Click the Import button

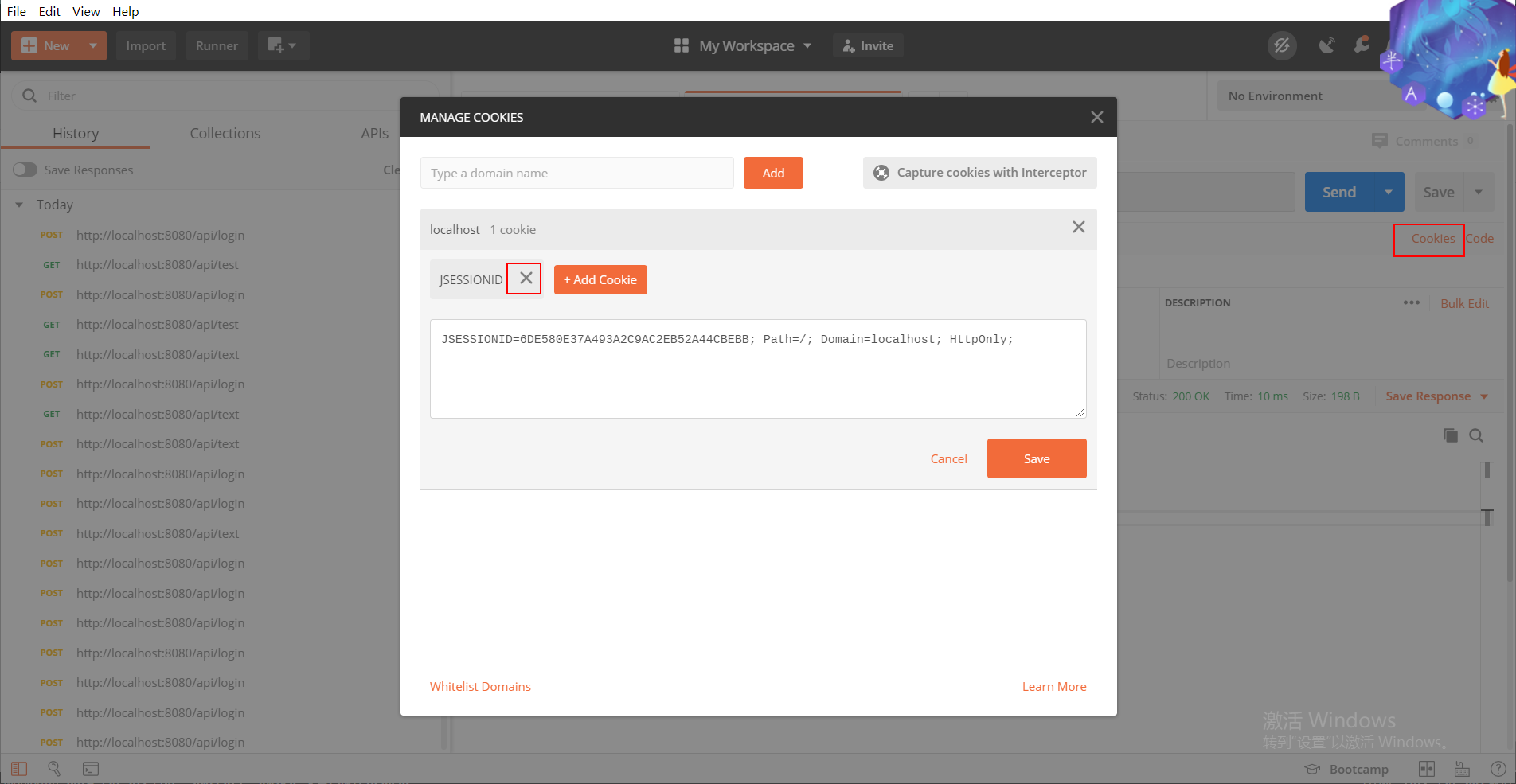(146, 45)
